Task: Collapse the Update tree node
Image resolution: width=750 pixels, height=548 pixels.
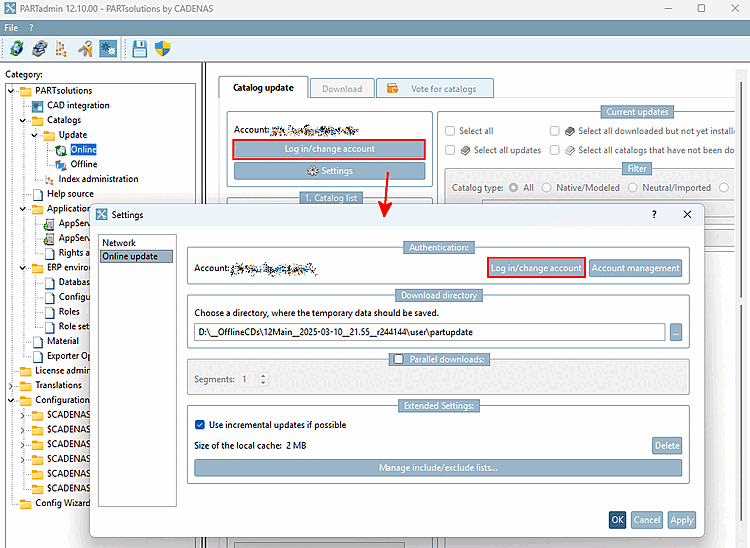Action: pyautogui.click(x=34, y=135)
